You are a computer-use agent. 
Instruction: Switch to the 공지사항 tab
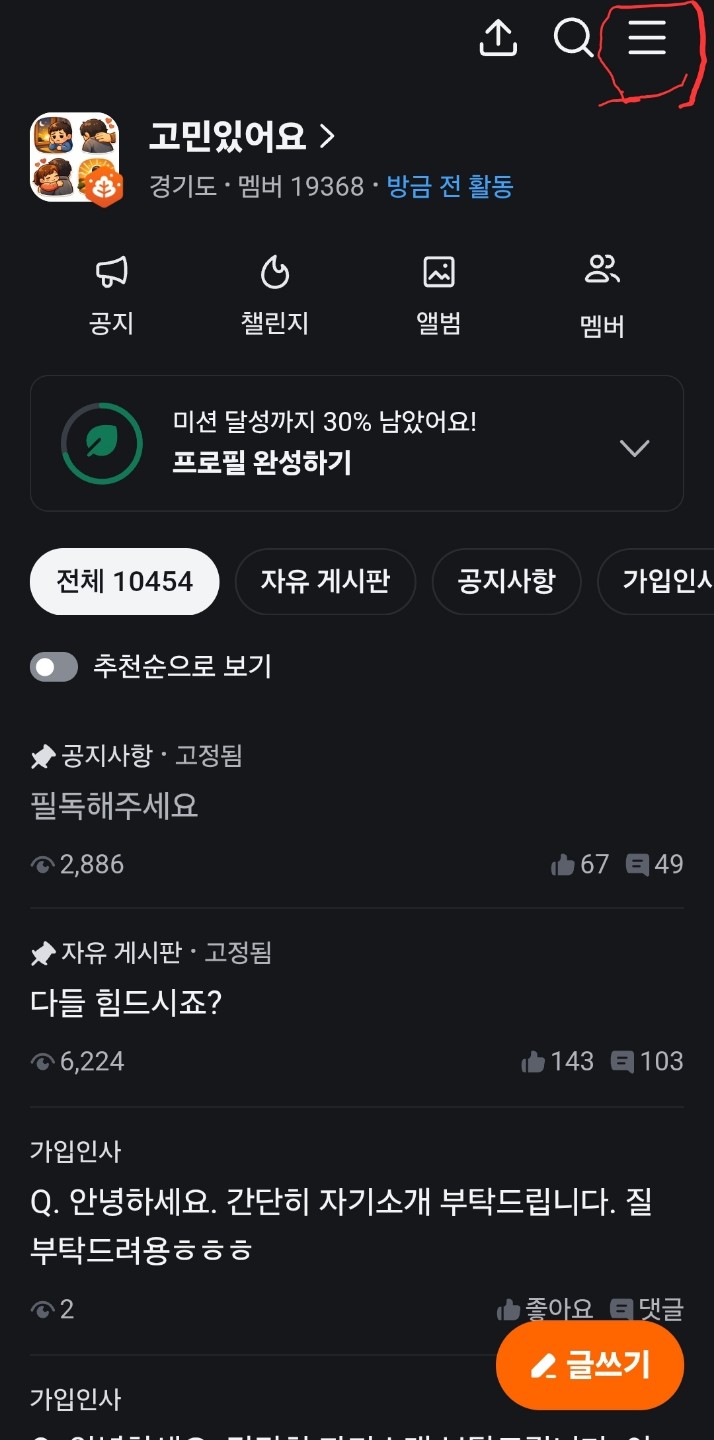(x=506, y=581)
